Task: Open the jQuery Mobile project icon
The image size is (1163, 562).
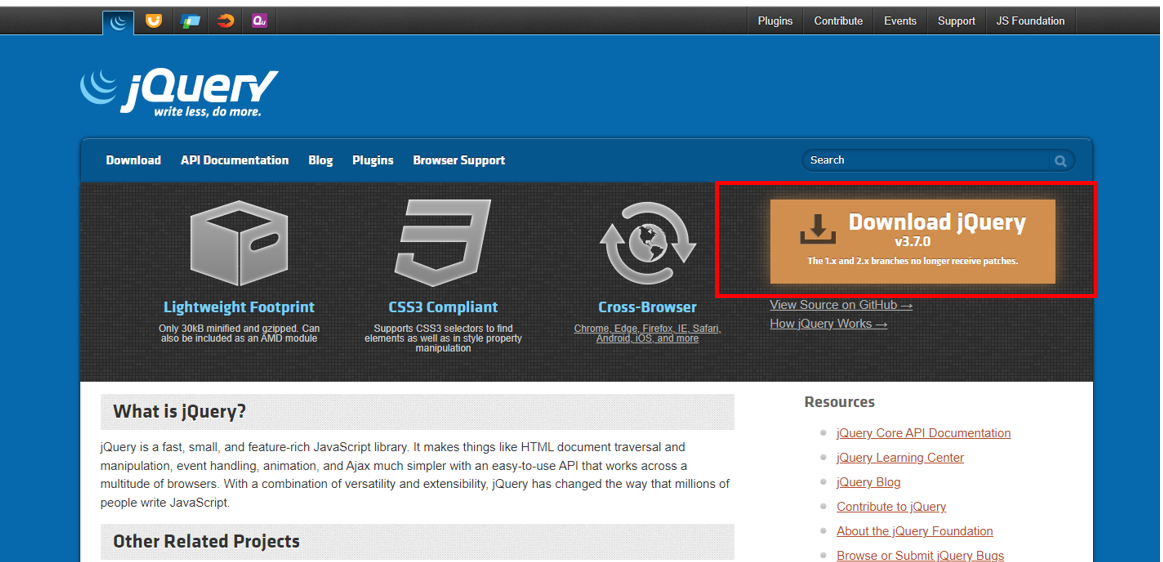Action: pyautogui.click(x=190, y=21)
